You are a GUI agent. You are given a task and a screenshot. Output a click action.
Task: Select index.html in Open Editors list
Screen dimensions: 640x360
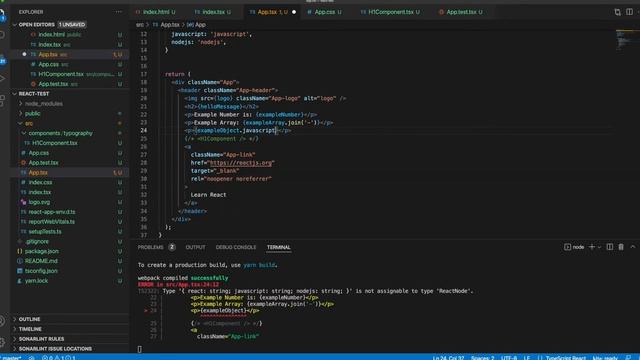[x=51, y=35]
